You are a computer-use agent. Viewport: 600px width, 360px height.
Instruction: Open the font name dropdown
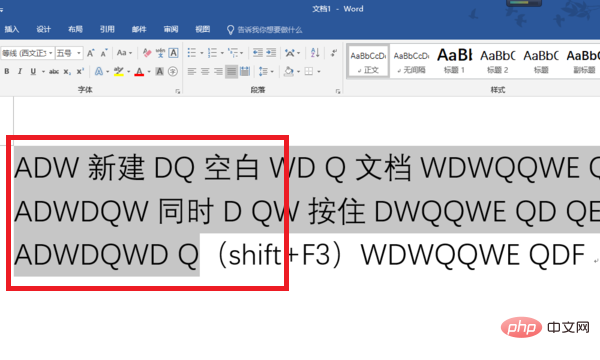click(51, 53)
